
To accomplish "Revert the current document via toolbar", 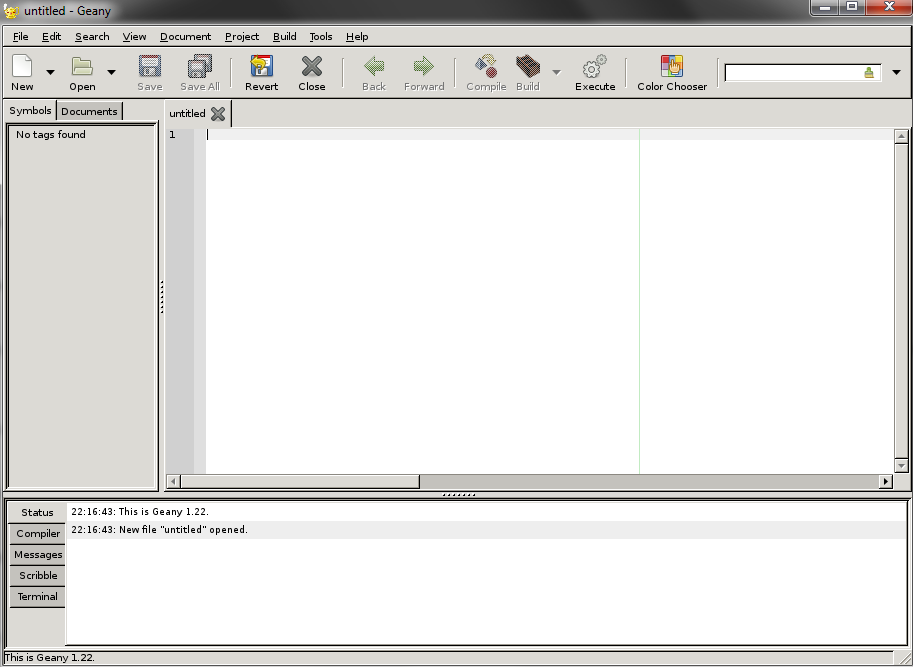I will [261, 70].
